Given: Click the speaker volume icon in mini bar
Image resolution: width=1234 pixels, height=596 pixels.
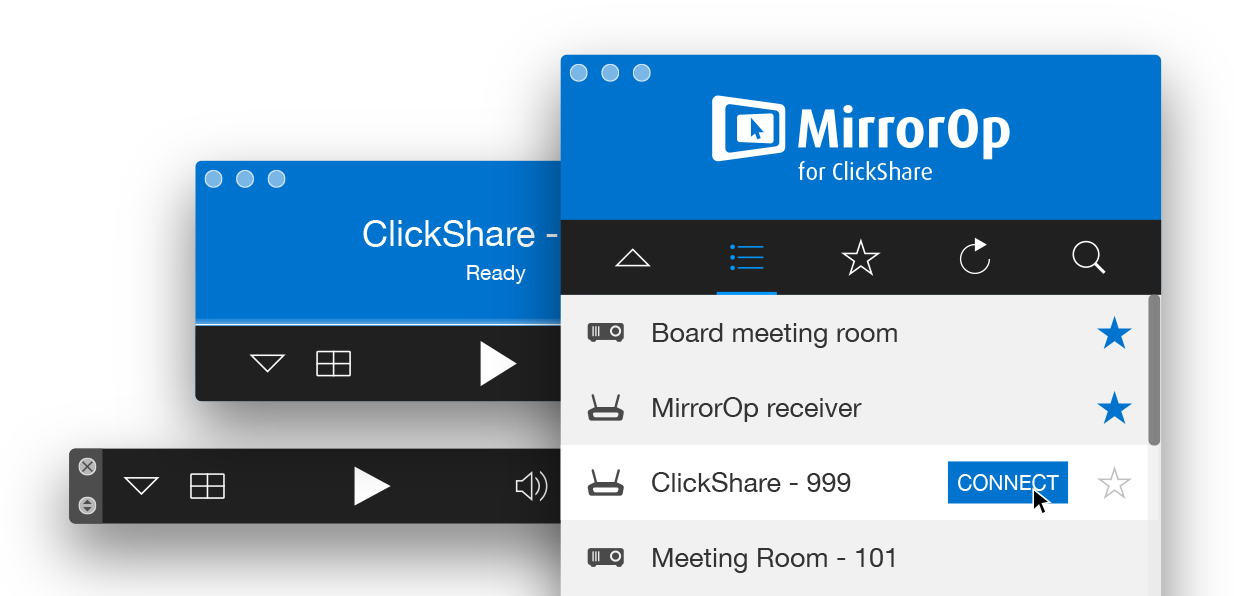Looking at the screenshot, I should [530, 487].
